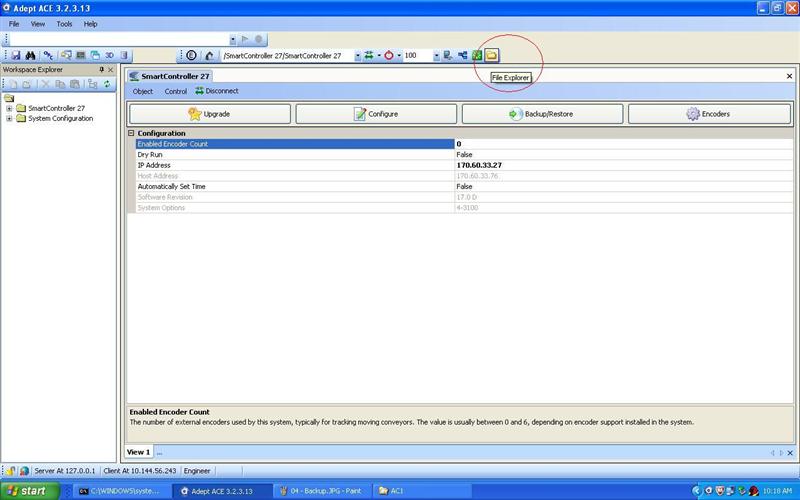800x500 pixels.
Task: Click Disconnect in the controller toolbar
Action: pos(217,91)
